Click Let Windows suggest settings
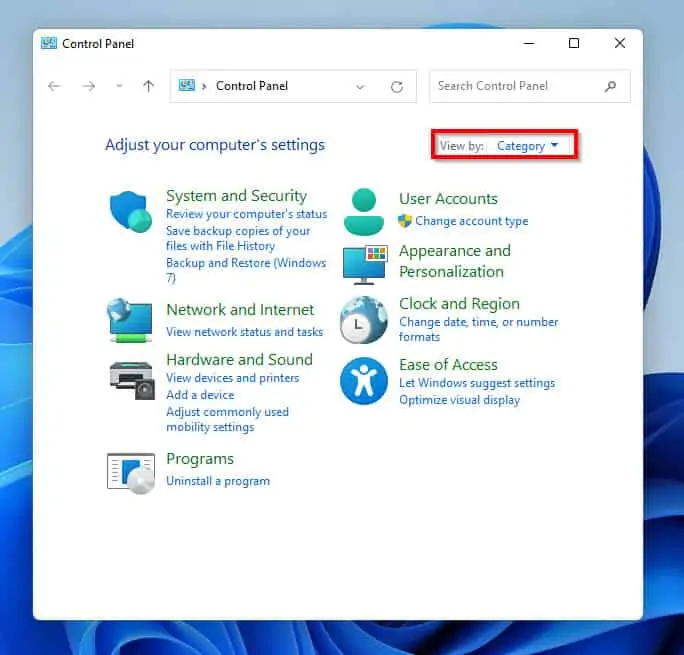This screenshot has height=655, width=684. pos(477,383)
